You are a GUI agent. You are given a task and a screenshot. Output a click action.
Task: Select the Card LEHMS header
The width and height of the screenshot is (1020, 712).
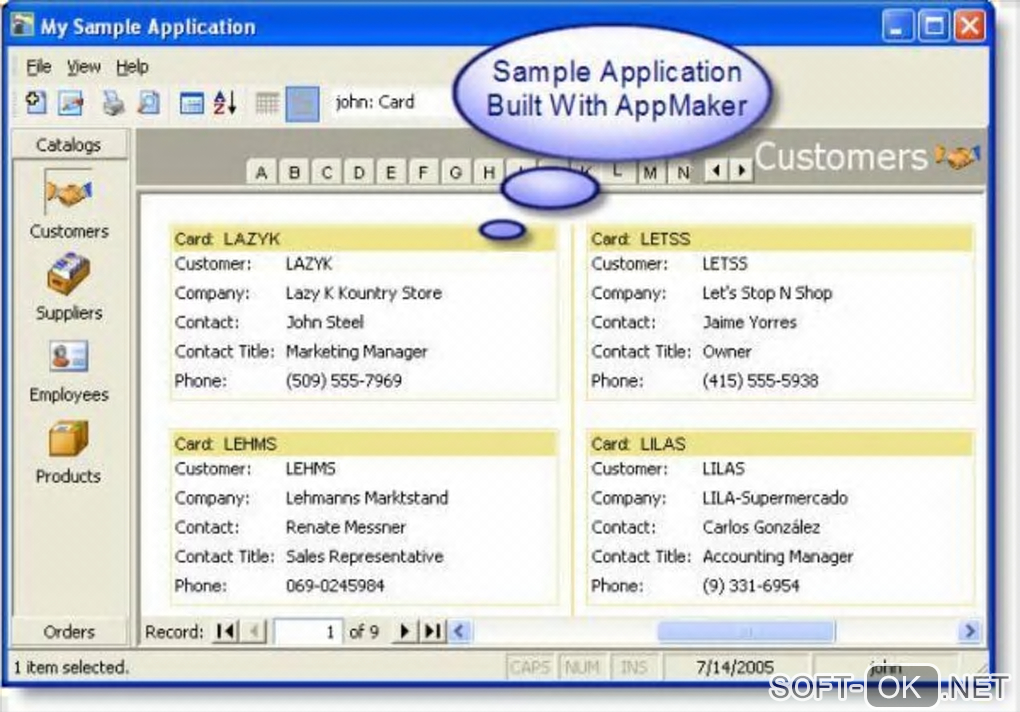tap(363, 443)
